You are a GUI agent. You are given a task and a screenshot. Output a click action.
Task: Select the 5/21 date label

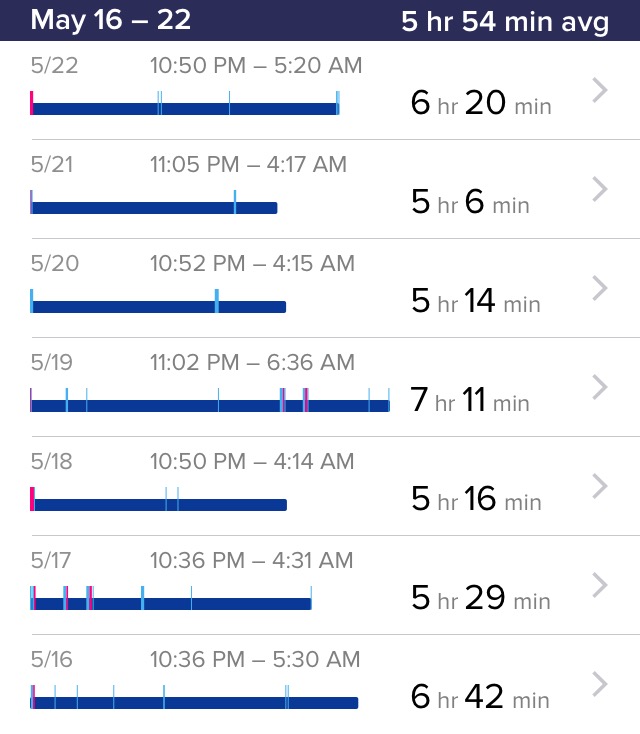[x=52, y=165]
